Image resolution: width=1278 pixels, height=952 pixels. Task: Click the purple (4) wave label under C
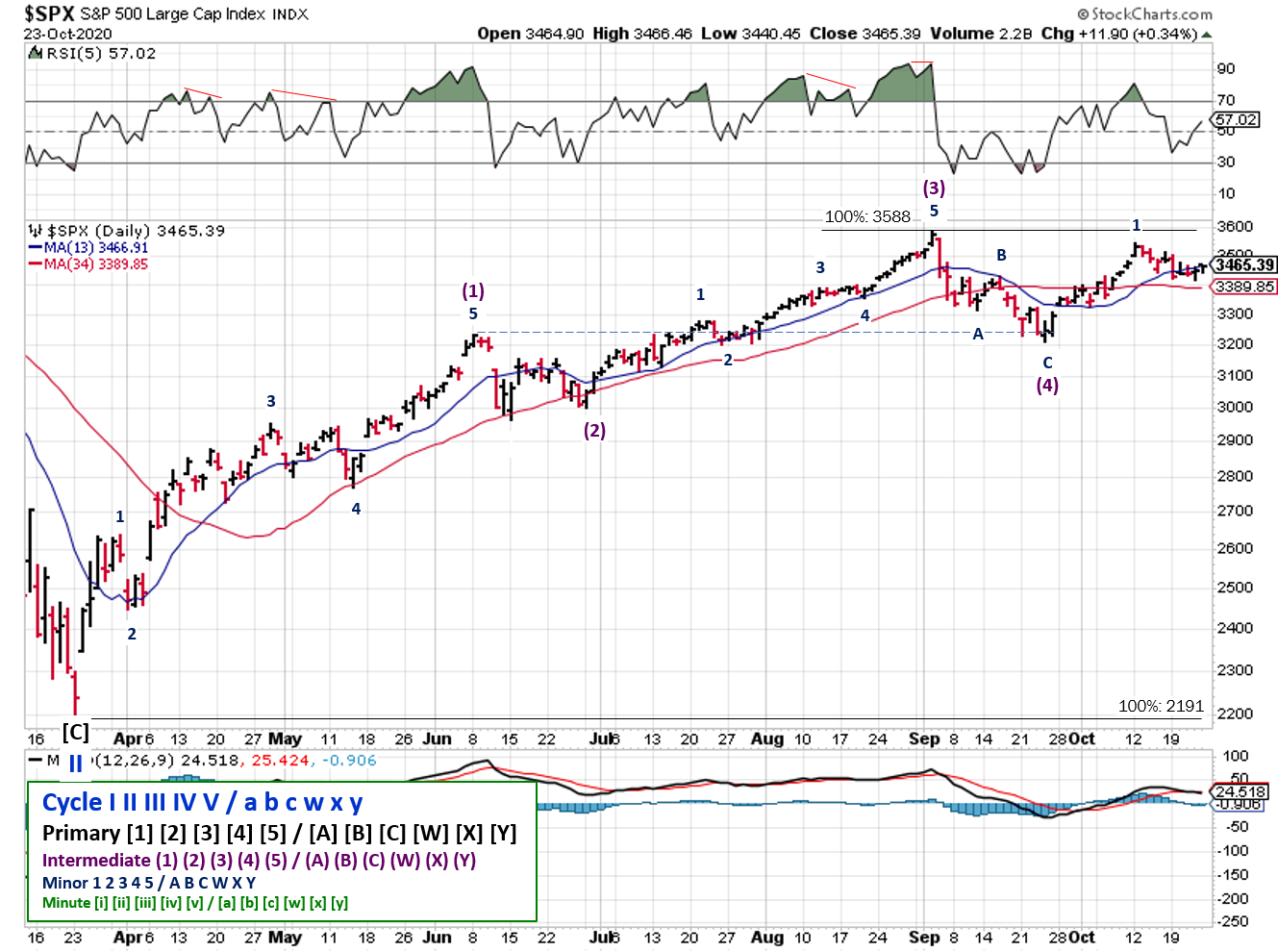1047,385
